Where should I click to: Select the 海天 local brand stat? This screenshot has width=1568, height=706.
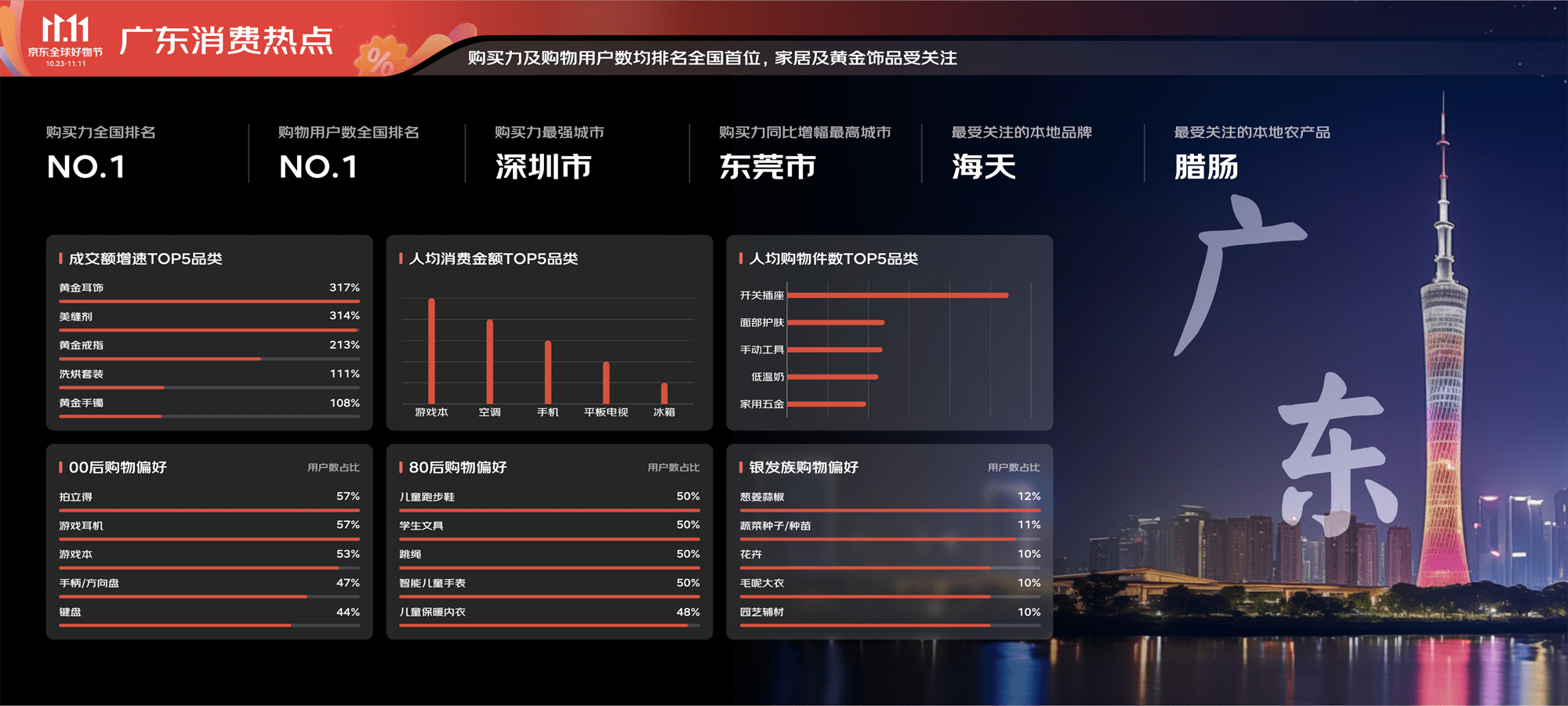[983, 167]
